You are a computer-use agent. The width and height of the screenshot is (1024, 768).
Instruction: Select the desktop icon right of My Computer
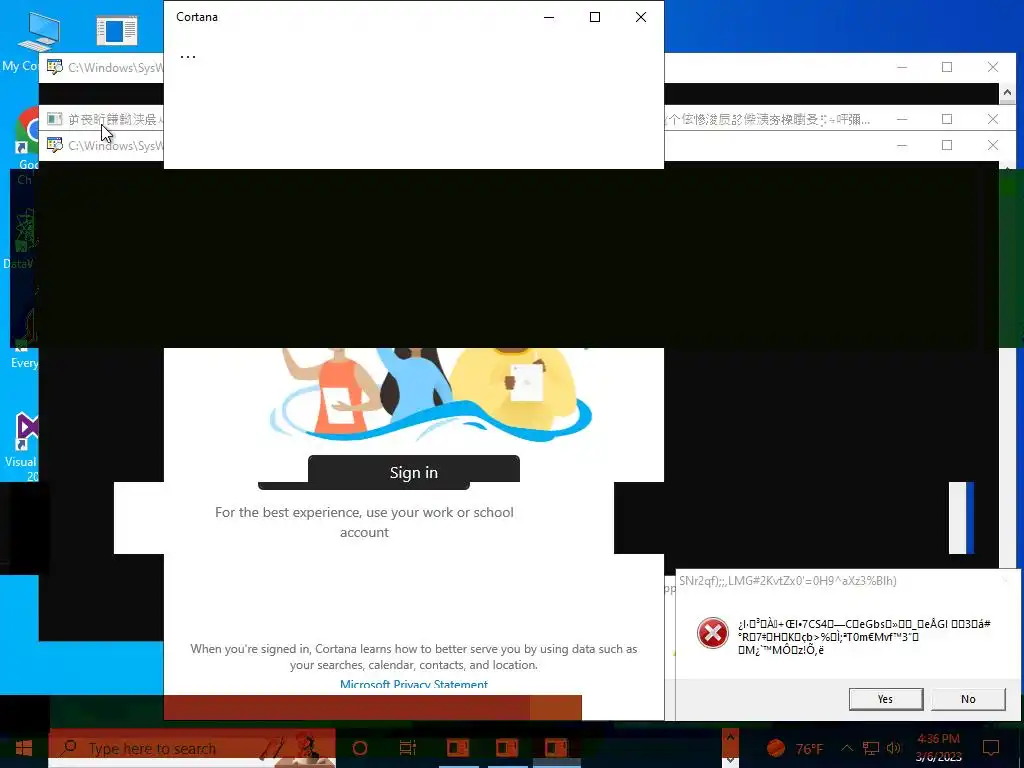(116, 31)
